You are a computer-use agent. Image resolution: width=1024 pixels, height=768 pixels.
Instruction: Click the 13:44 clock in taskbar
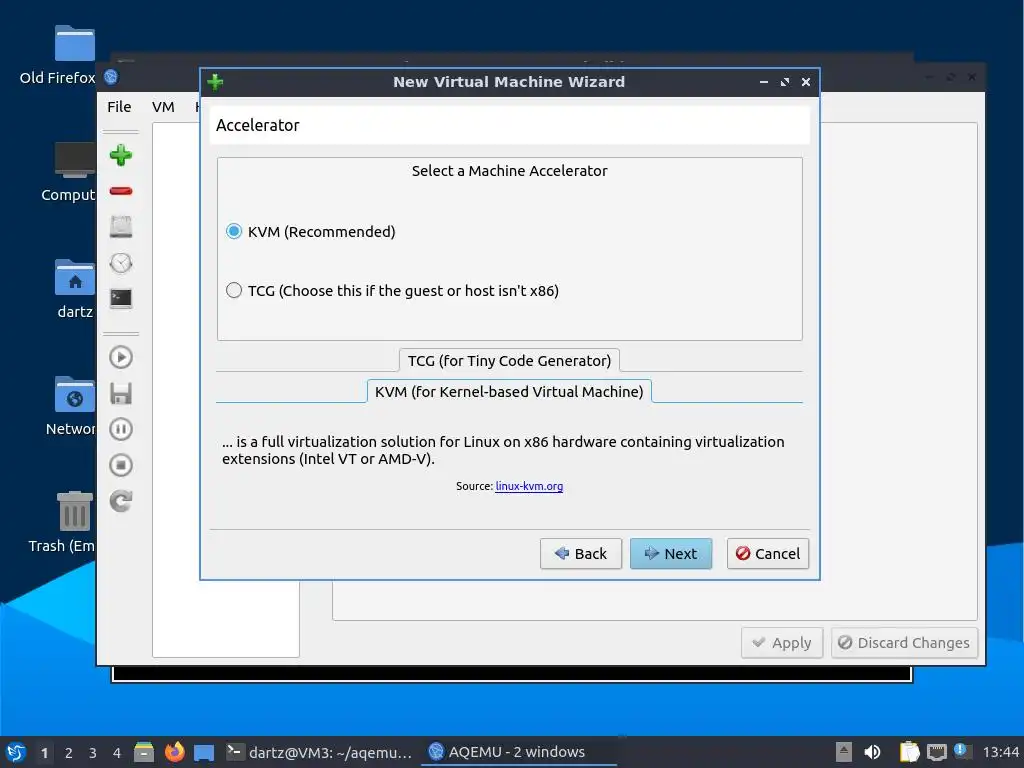[x=1001, y=752]
